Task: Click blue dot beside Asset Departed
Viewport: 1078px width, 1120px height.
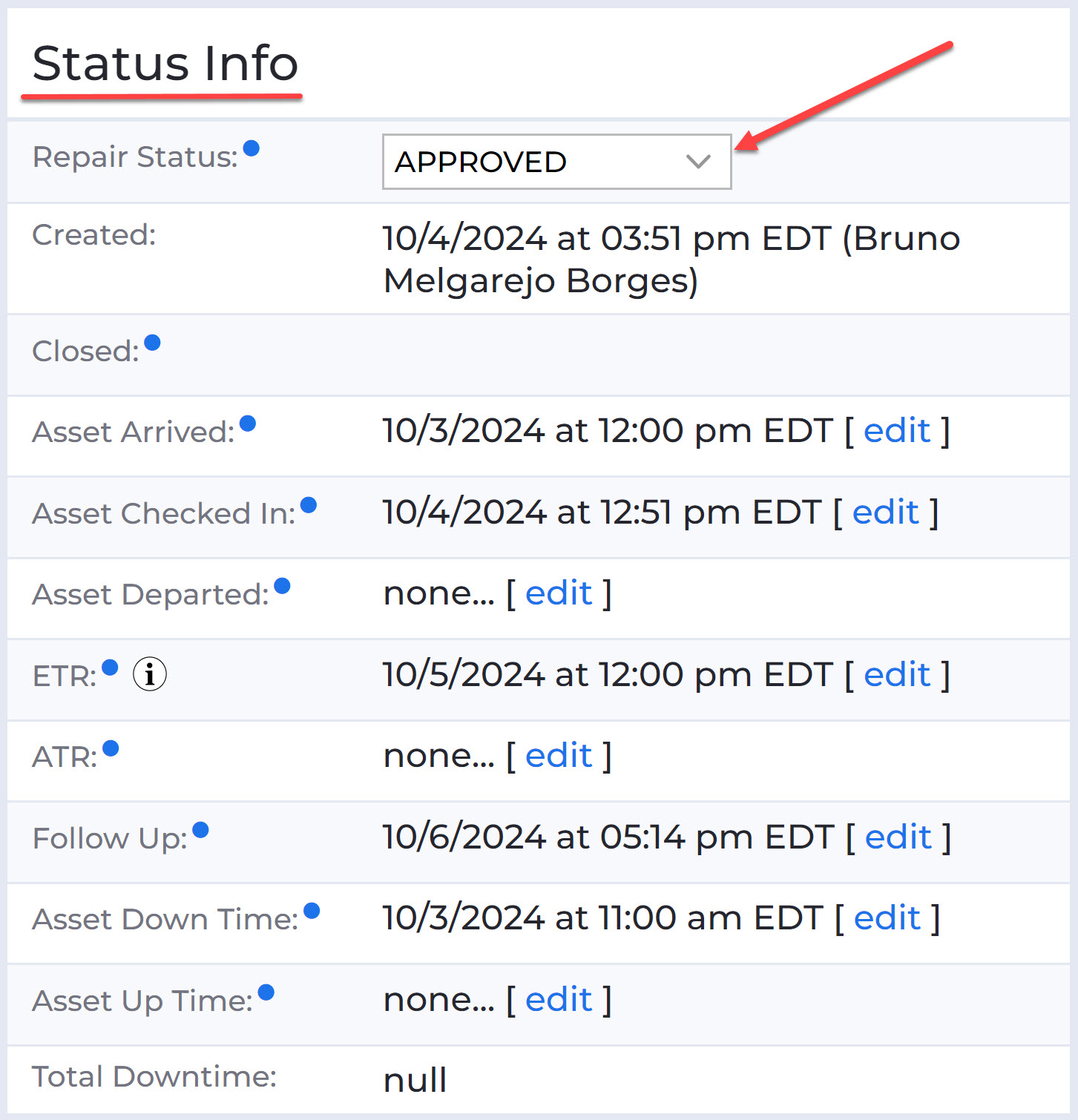Action: click(x=282, y=586)
